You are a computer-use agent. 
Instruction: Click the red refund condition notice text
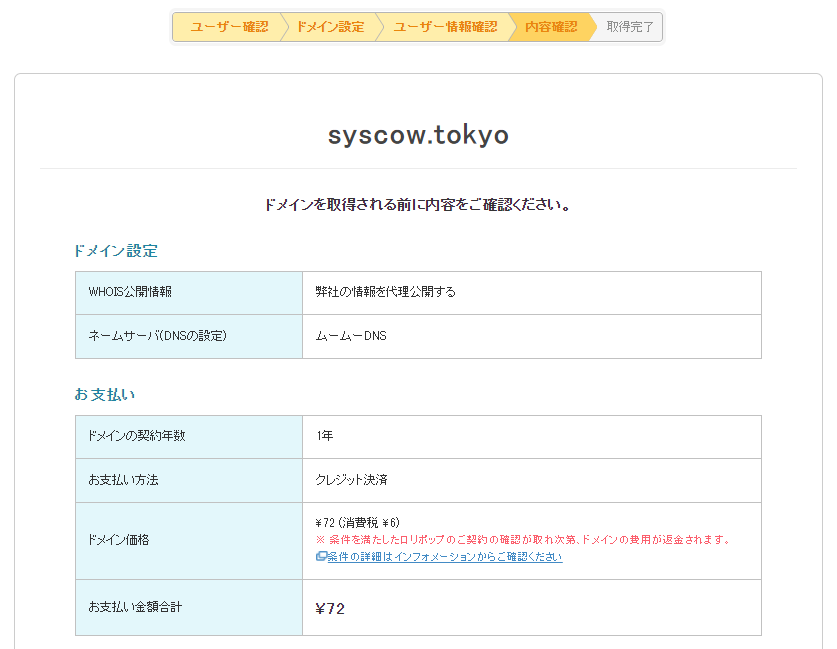point(522,540)
